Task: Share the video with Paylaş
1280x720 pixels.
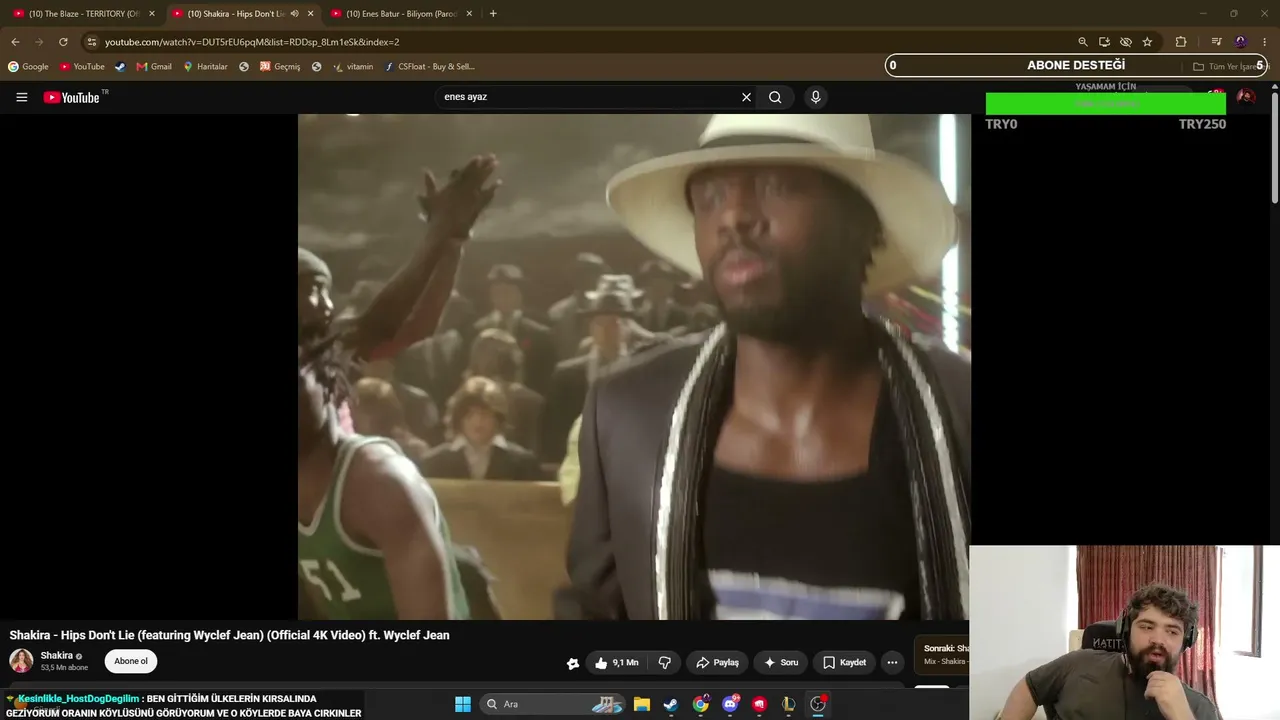Action: click(x=717, y=662)
